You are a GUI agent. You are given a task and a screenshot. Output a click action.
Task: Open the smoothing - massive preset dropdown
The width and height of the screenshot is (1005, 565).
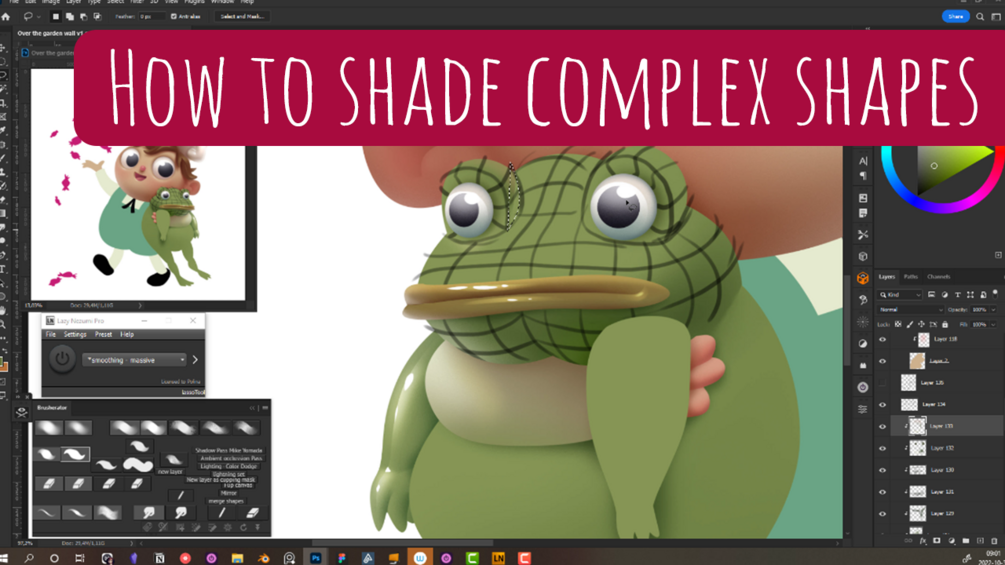(x=135, y=360)
